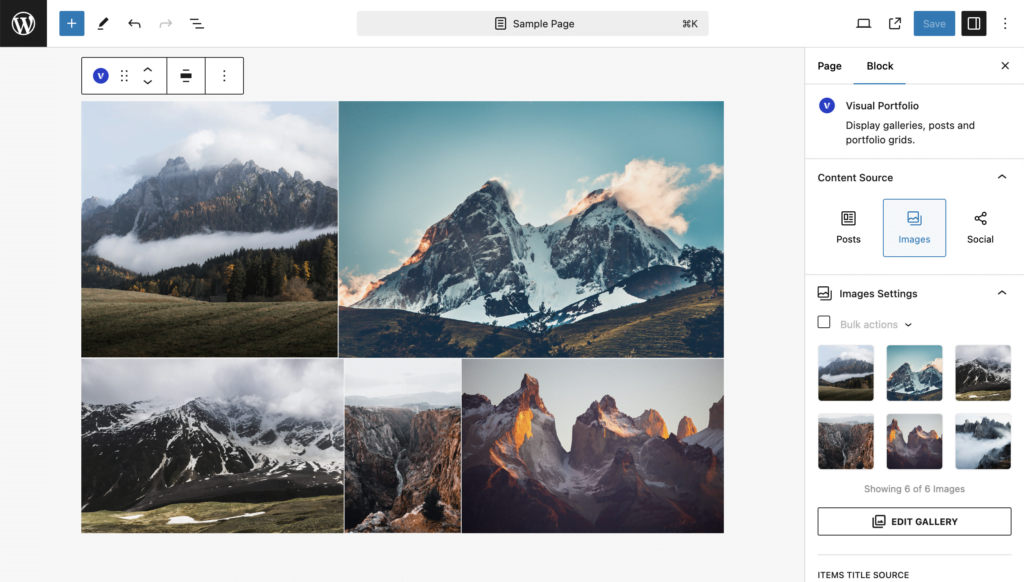Image resolution: width=1024 pixels, height=582 pixels.
Task: Switch to the Page tab
Action: pyautogui.click(x=829, y=66)
